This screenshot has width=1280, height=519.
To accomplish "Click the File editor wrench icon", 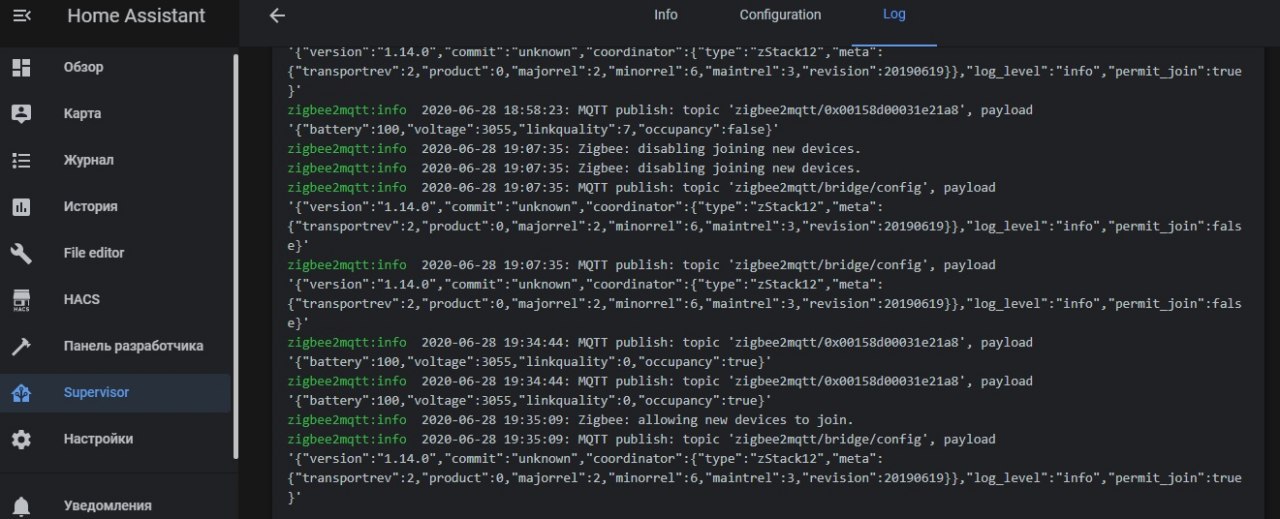I will click(x=22, y=253).
